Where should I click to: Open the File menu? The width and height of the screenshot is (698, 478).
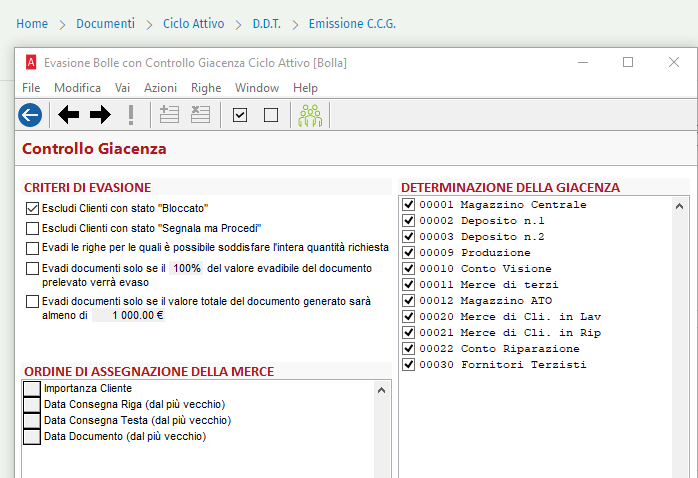(31, 88)
